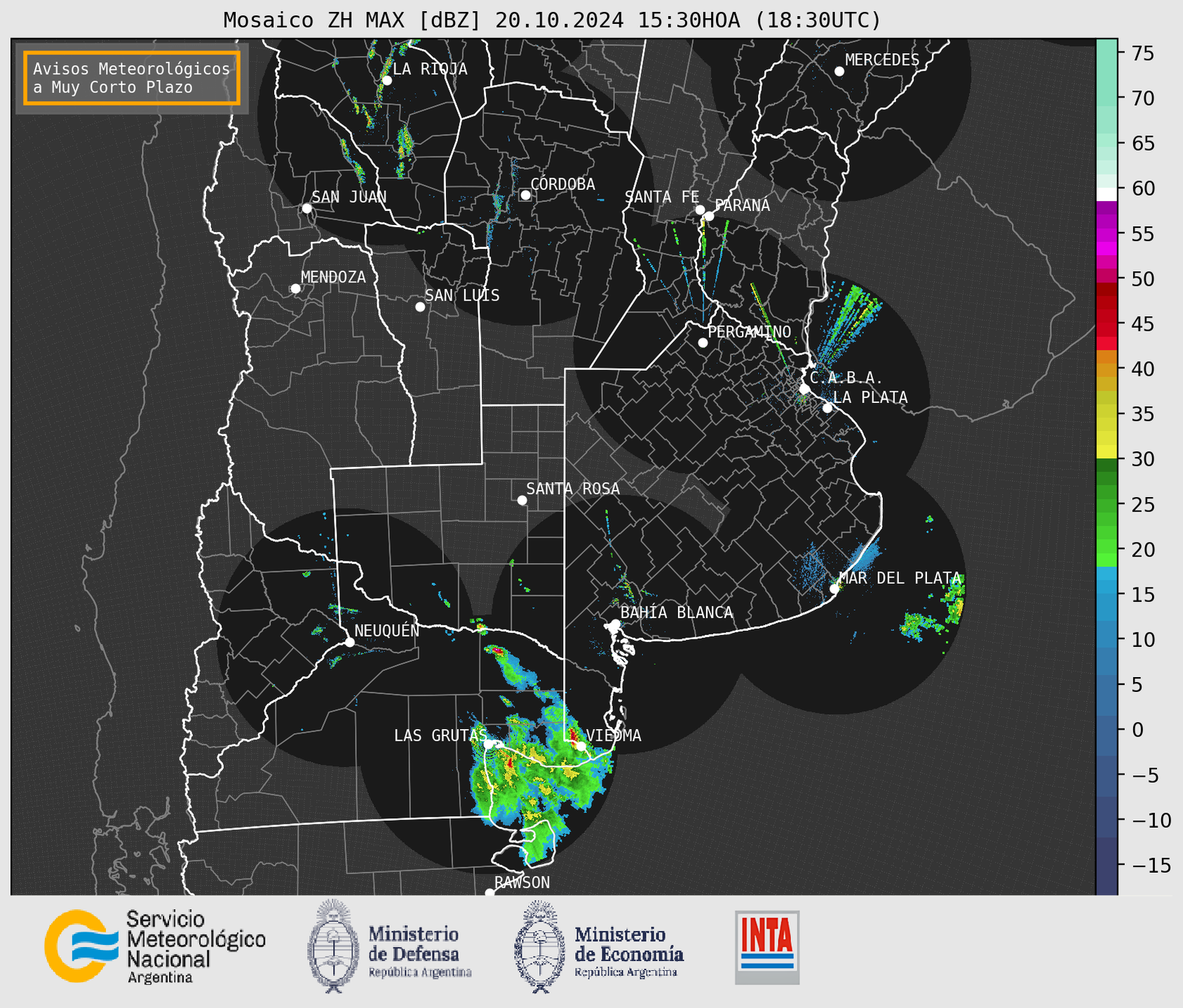Click the 60 dBZ white colorbar segment

pyautogui.click(x=1107, y=194)
